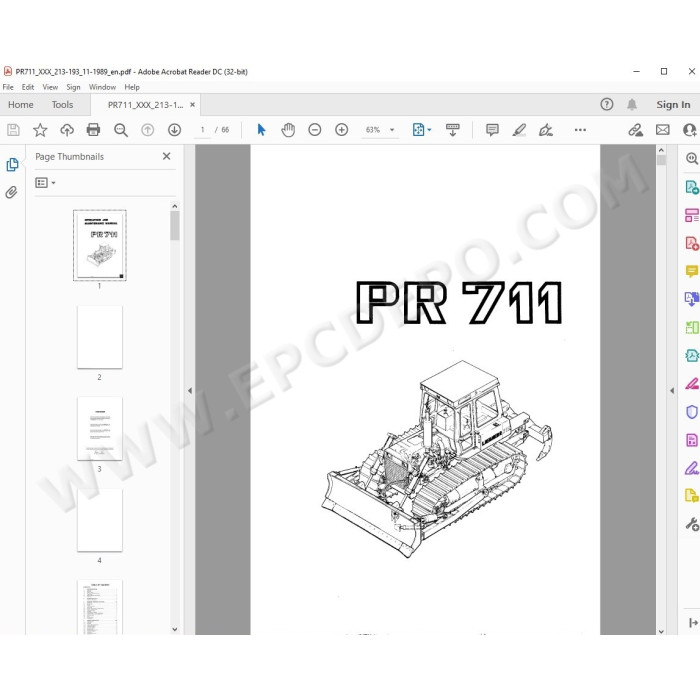
Task: Select page 3 thumbnail
Action: [100, 429]
